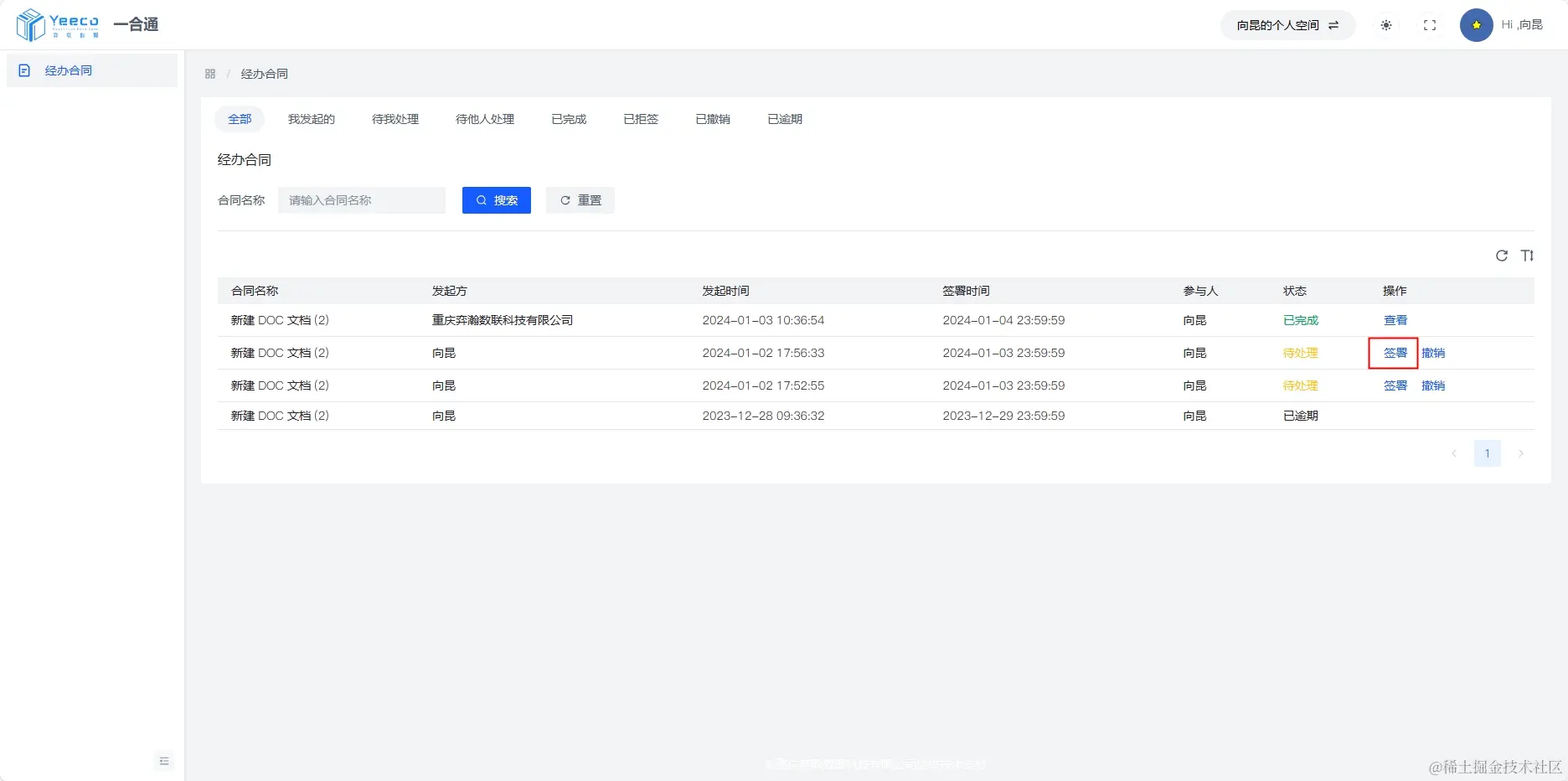
Task: Click 撤销 for contract initiated at 17:52:55
Action: coord(1433,385)
